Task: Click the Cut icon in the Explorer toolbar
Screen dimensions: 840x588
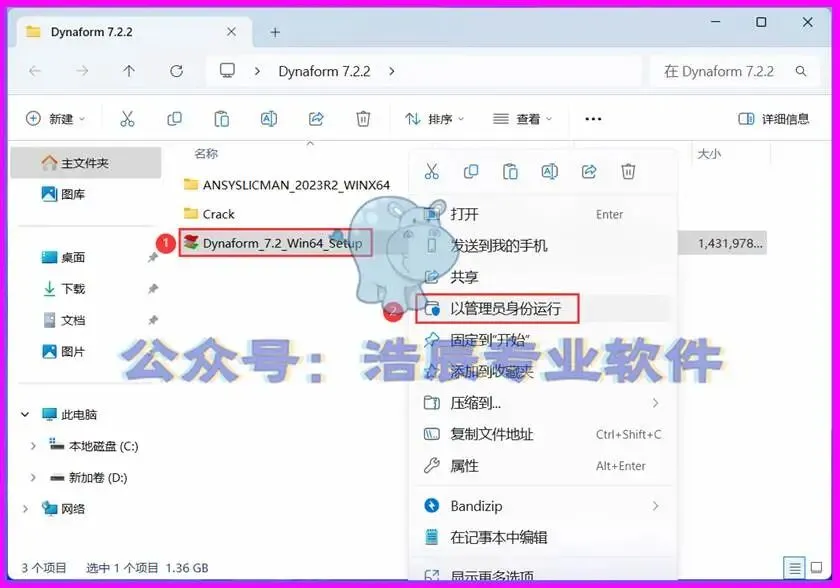Action: pyautogui.click(x=127, y=118)
